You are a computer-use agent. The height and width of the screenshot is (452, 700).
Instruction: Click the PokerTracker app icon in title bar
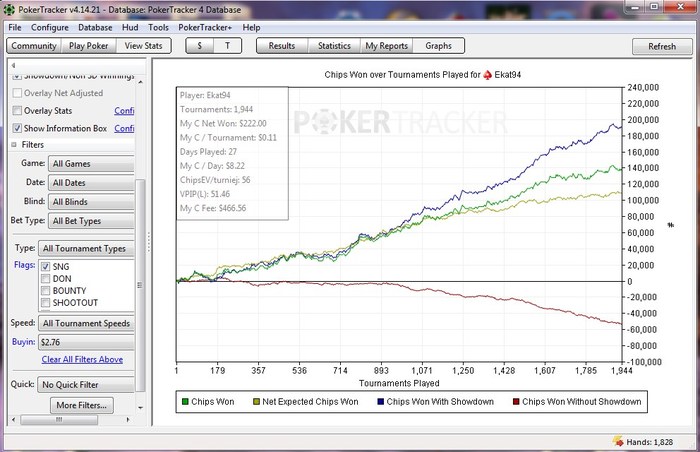tap(9, 9)
